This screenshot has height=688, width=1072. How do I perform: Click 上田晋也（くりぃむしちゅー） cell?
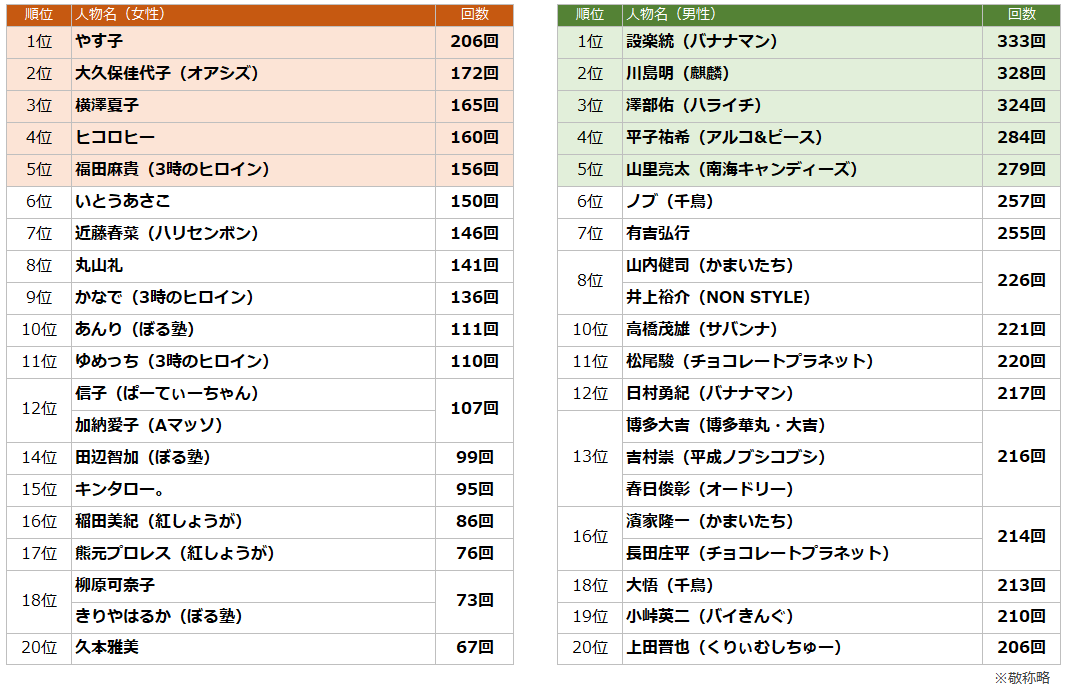[801, 647]
